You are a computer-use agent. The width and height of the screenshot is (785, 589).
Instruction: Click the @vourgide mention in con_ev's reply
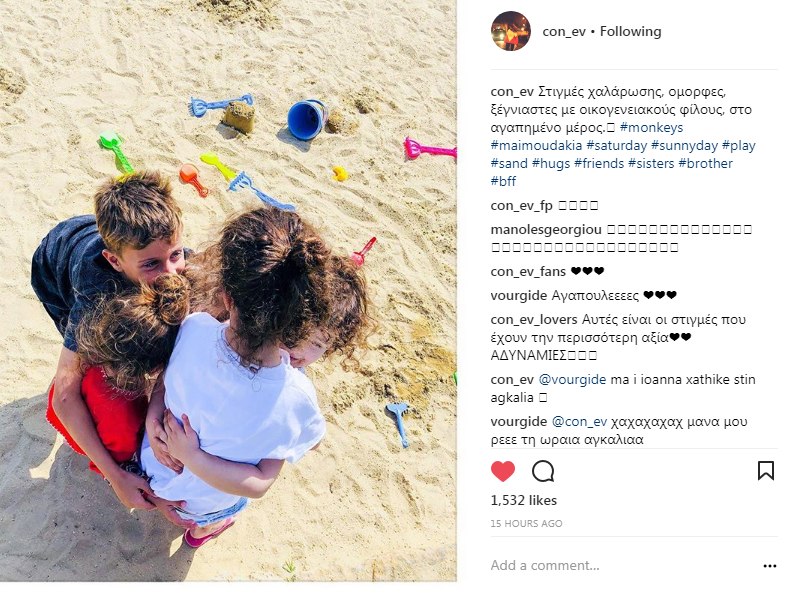pos(572,380)
